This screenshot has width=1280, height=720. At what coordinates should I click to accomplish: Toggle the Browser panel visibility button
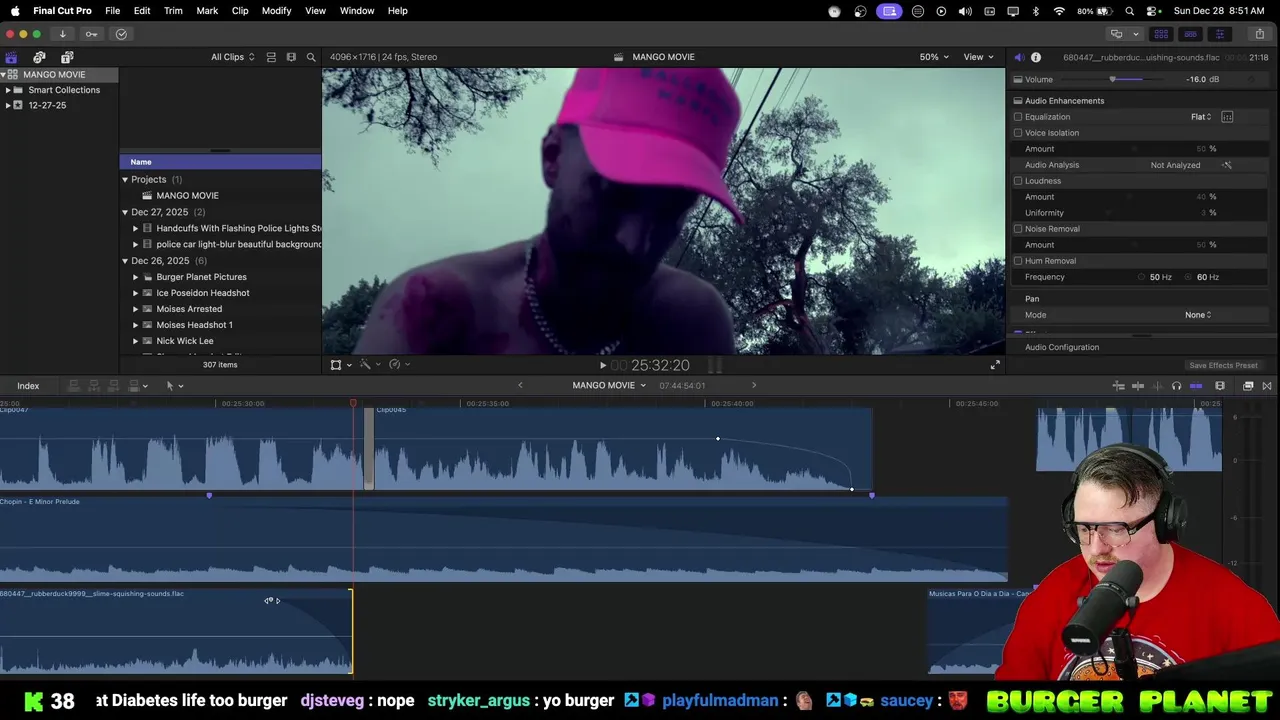coord(1161,34)
